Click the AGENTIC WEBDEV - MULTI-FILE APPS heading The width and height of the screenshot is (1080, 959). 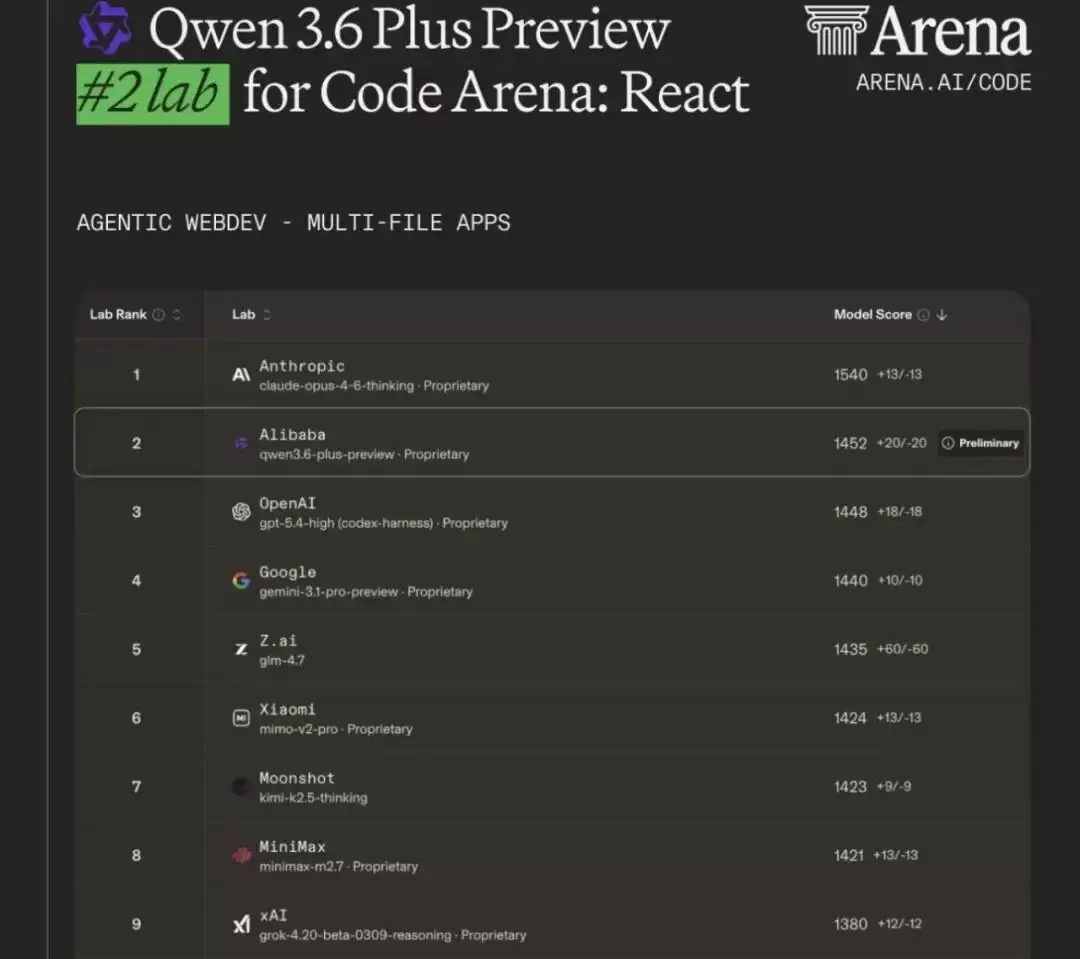[x=293, y=223]
